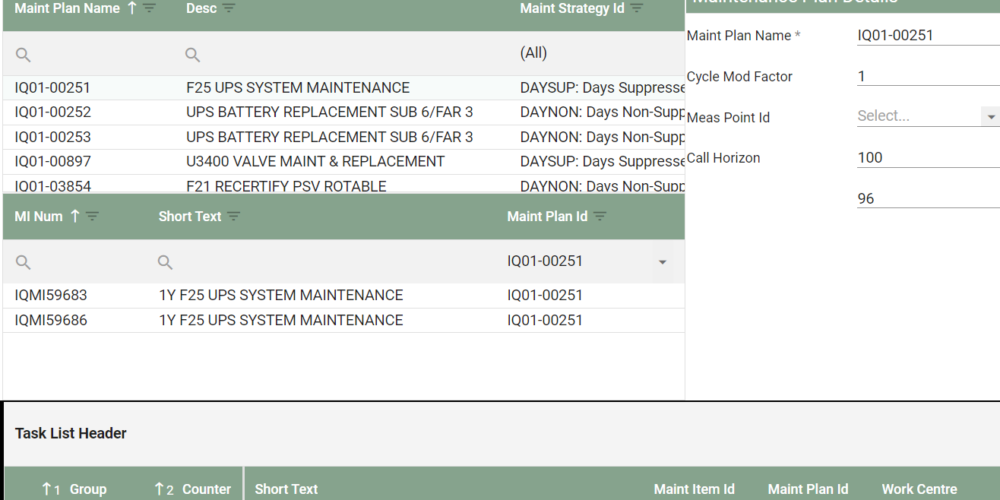Edit the Cycle Mod Factor field
This screenshot has height=500, width=1000.
(x=928, y=77)
